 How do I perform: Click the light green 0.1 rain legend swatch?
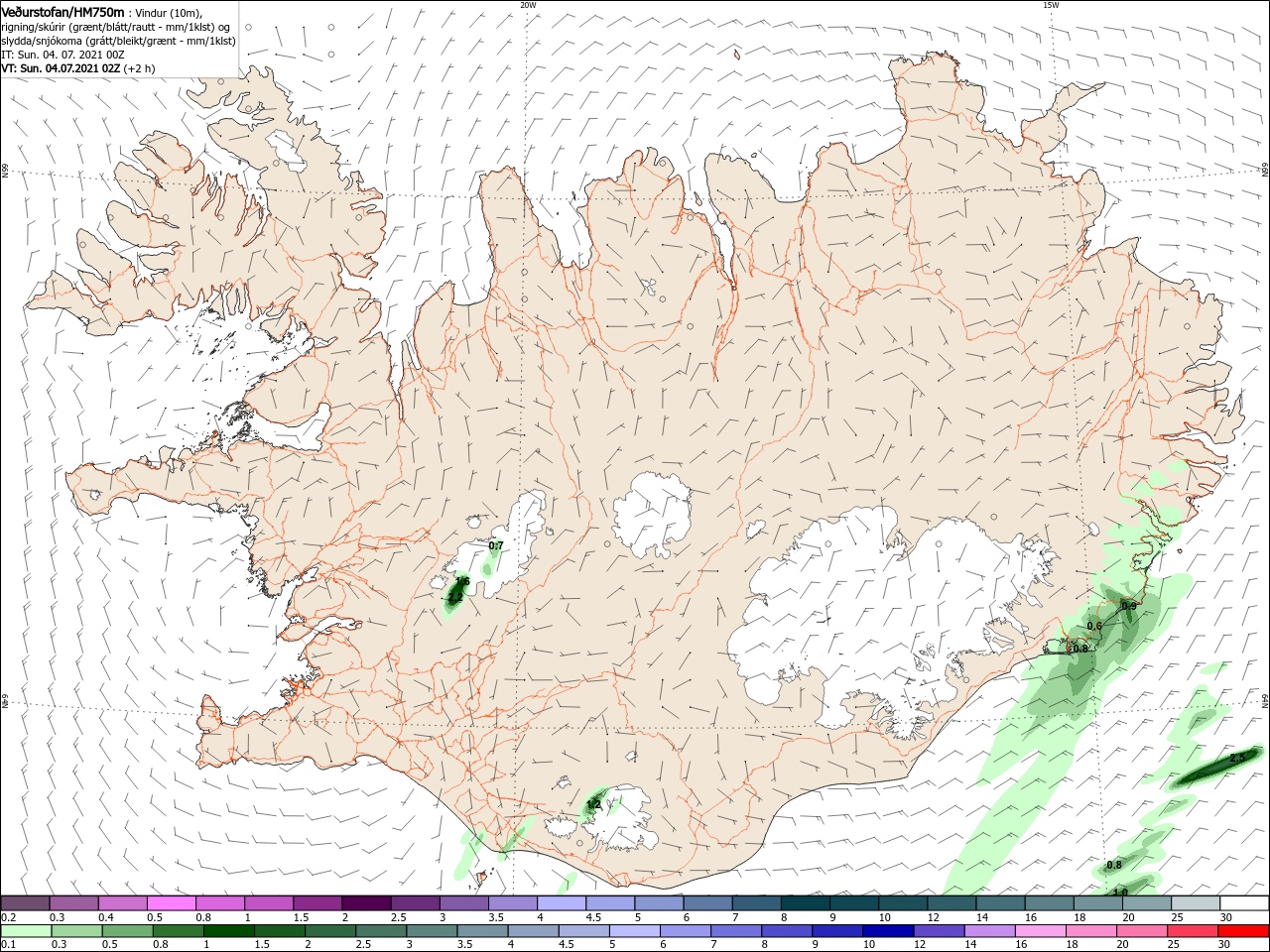(25, 931)
